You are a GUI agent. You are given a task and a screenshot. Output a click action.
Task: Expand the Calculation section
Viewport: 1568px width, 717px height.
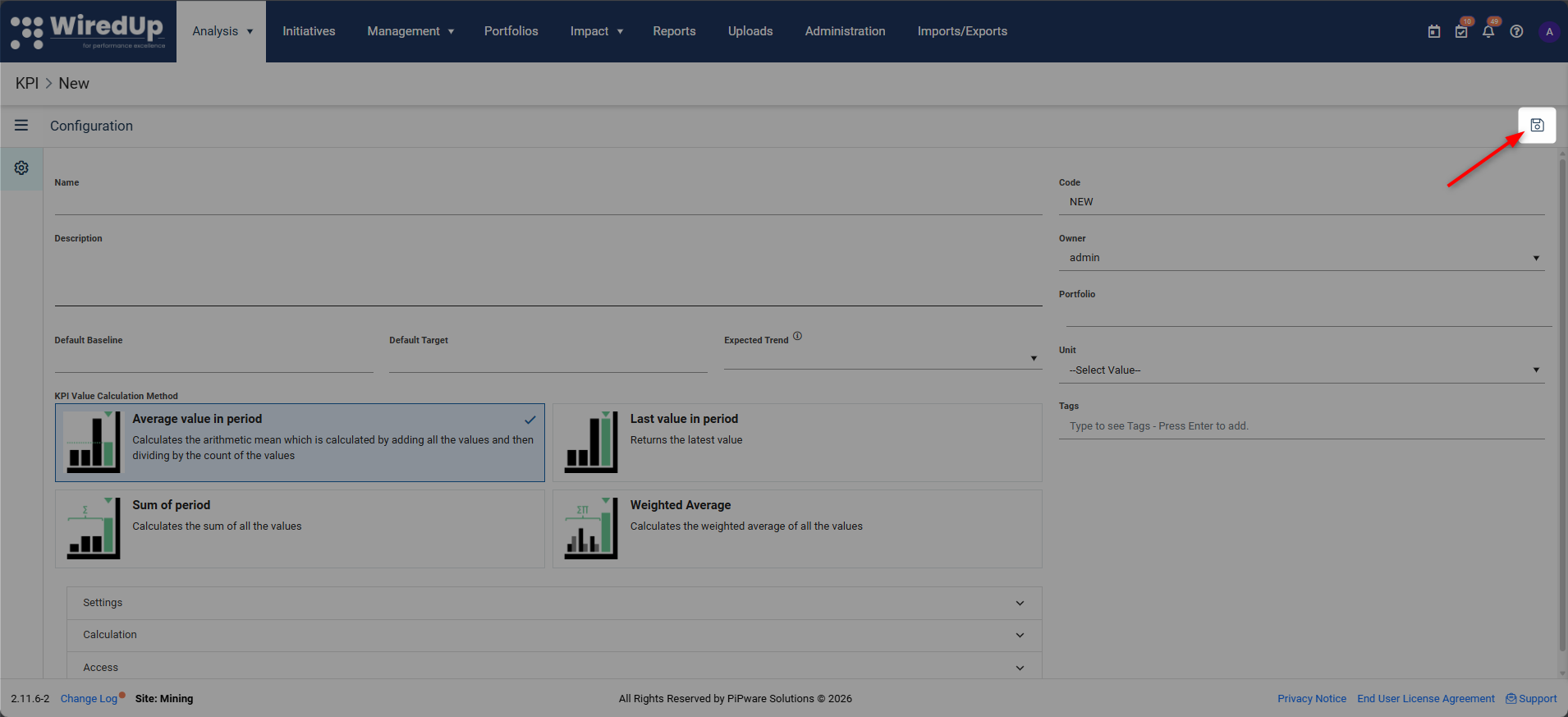click(554, 635)
